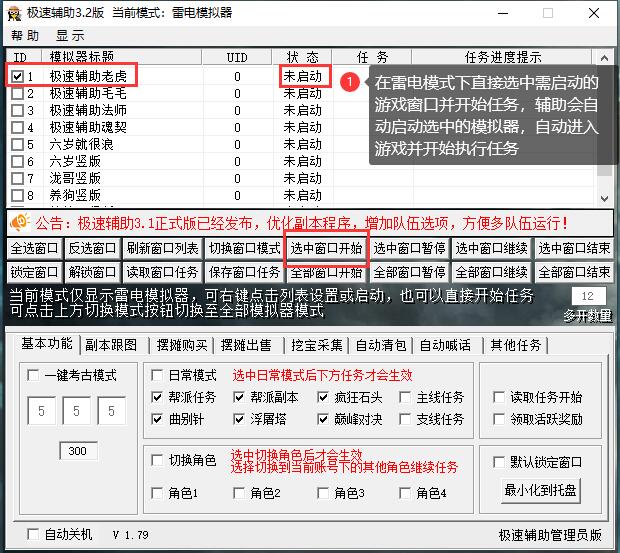Check row 3 极速辅助法师 checkbox

point(17,110)
